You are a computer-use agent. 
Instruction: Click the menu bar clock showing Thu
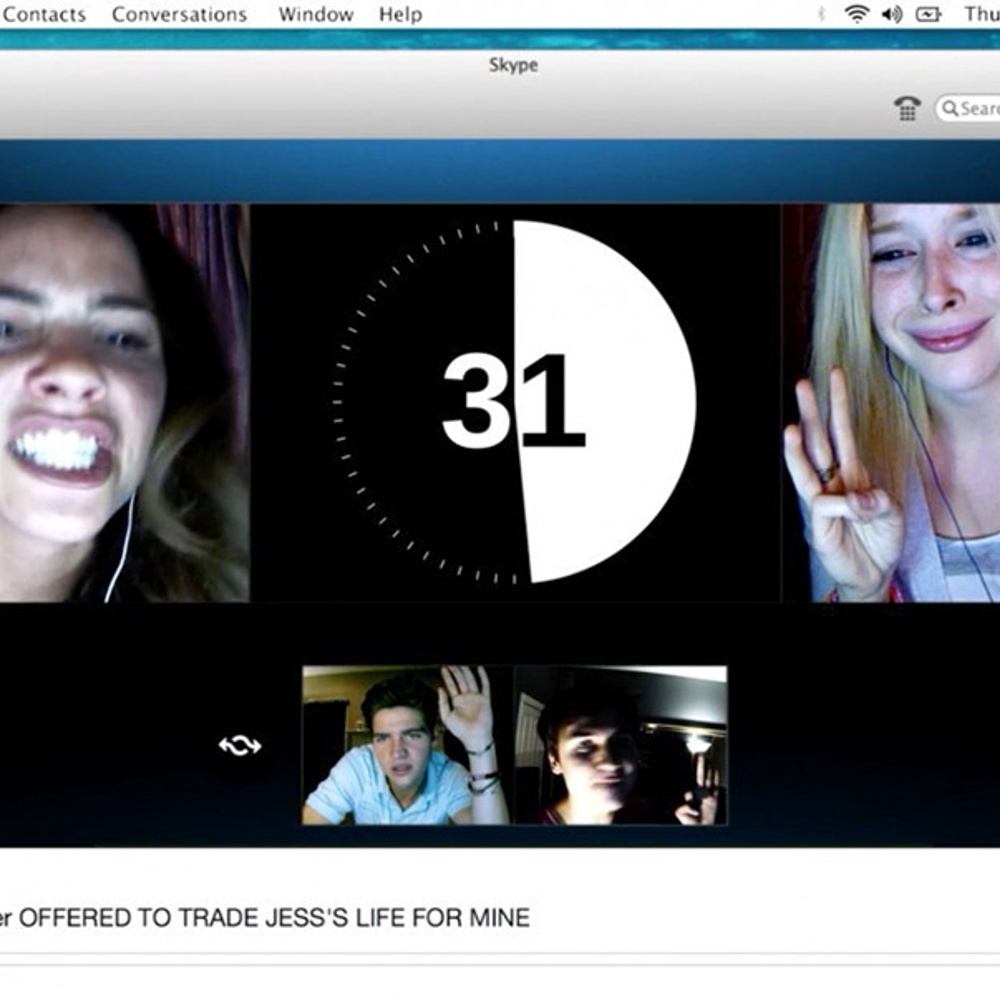(x=982, y=14)
